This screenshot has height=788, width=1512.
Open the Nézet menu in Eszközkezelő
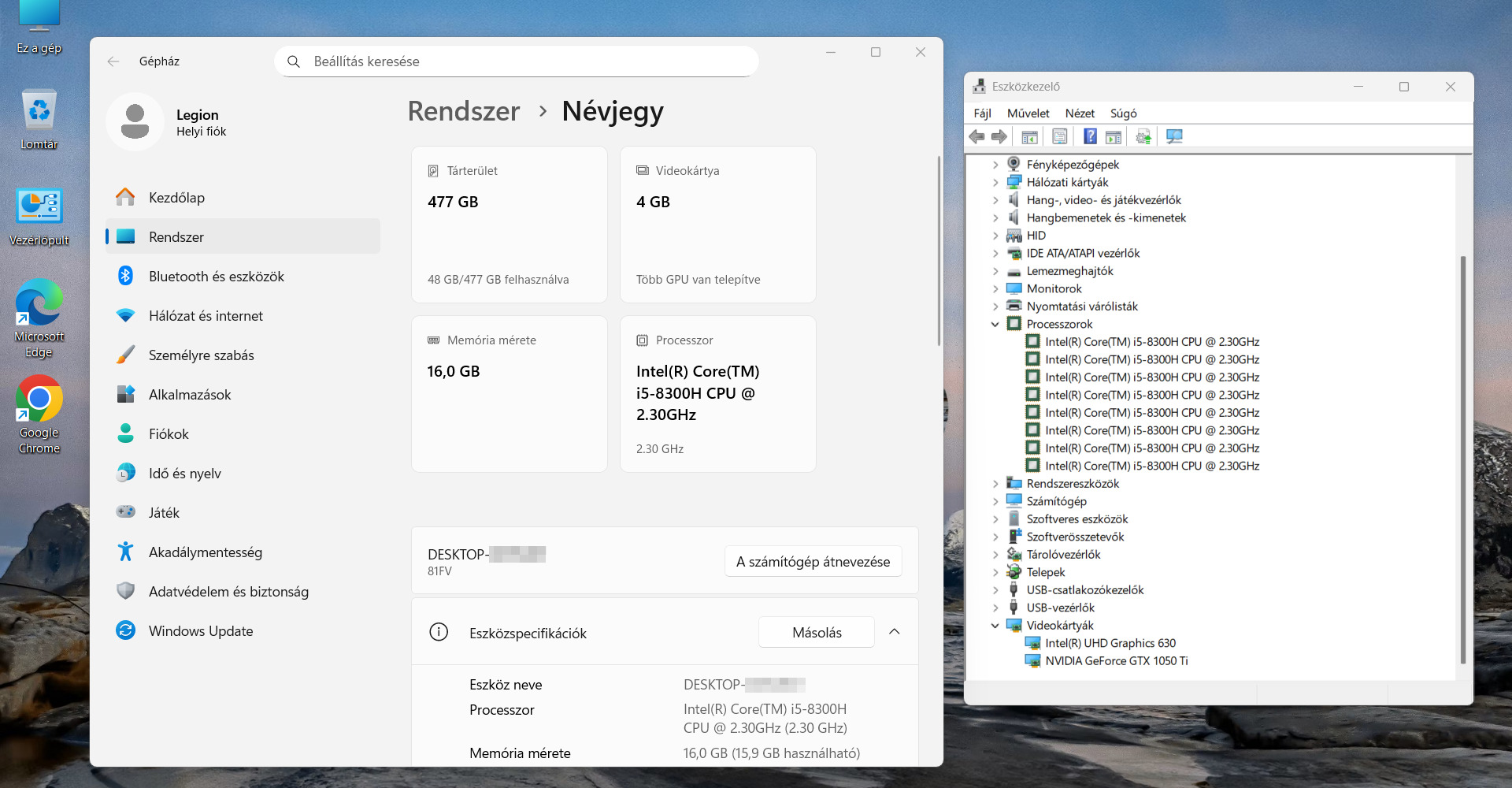1080,113
